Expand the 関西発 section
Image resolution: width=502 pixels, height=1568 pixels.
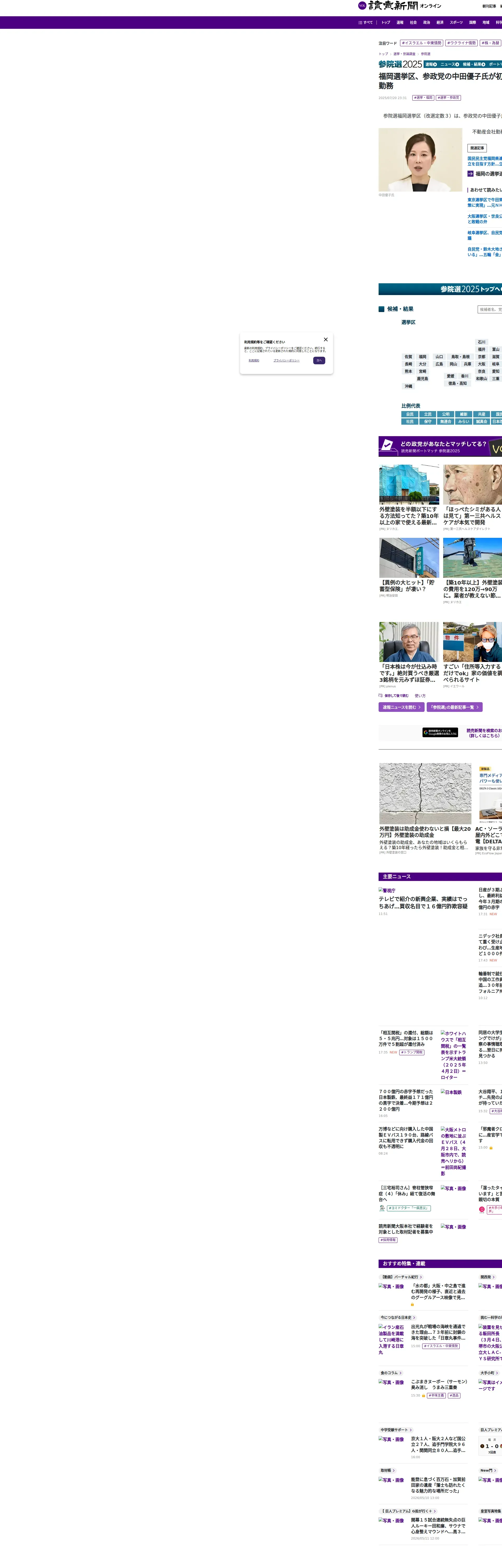[487, 1277]
